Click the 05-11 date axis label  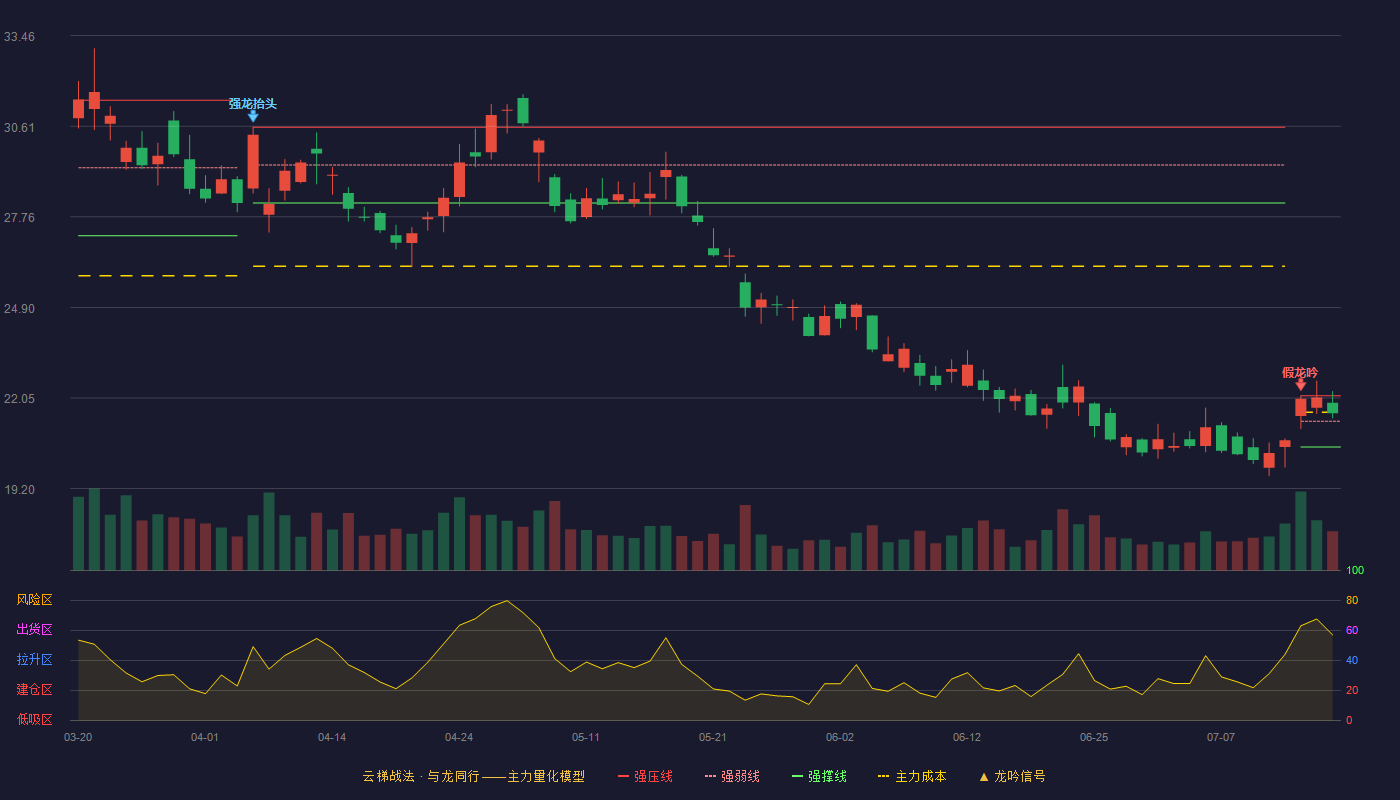tap(586, 737)
